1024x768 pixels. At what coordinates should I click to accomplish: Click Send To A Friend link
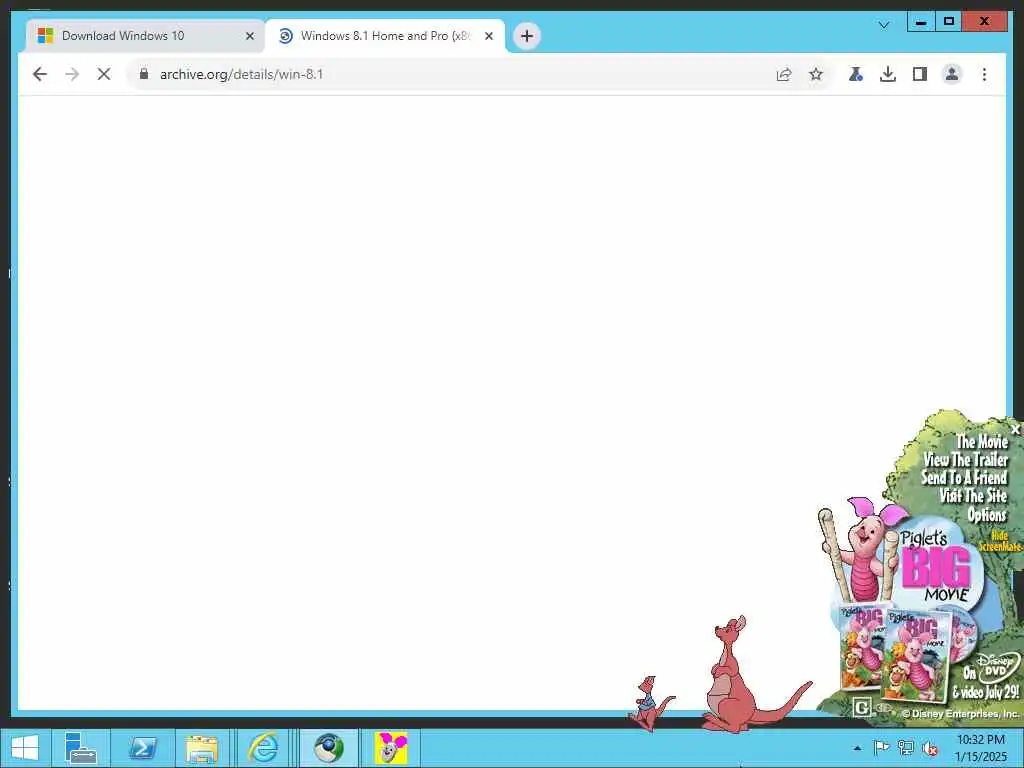(x=964, y=478)
